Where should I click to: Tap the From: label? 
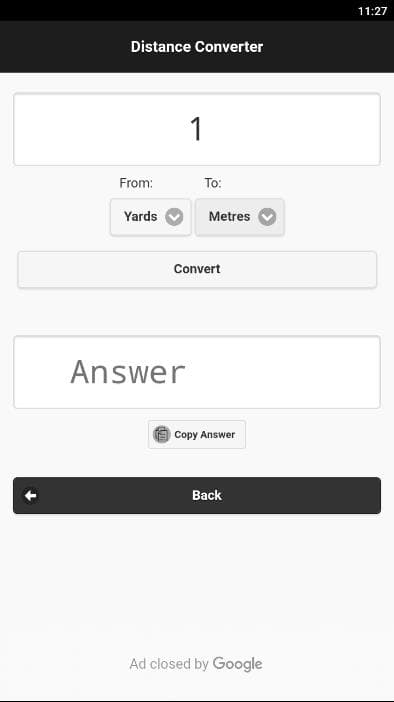[x=136, y=183]
